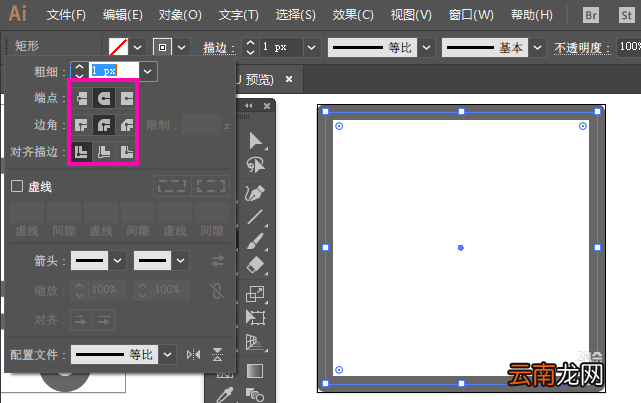Expand the fill color dropdown arrow
This screenshot has width=641, height=403.
[x=137, y=47]
